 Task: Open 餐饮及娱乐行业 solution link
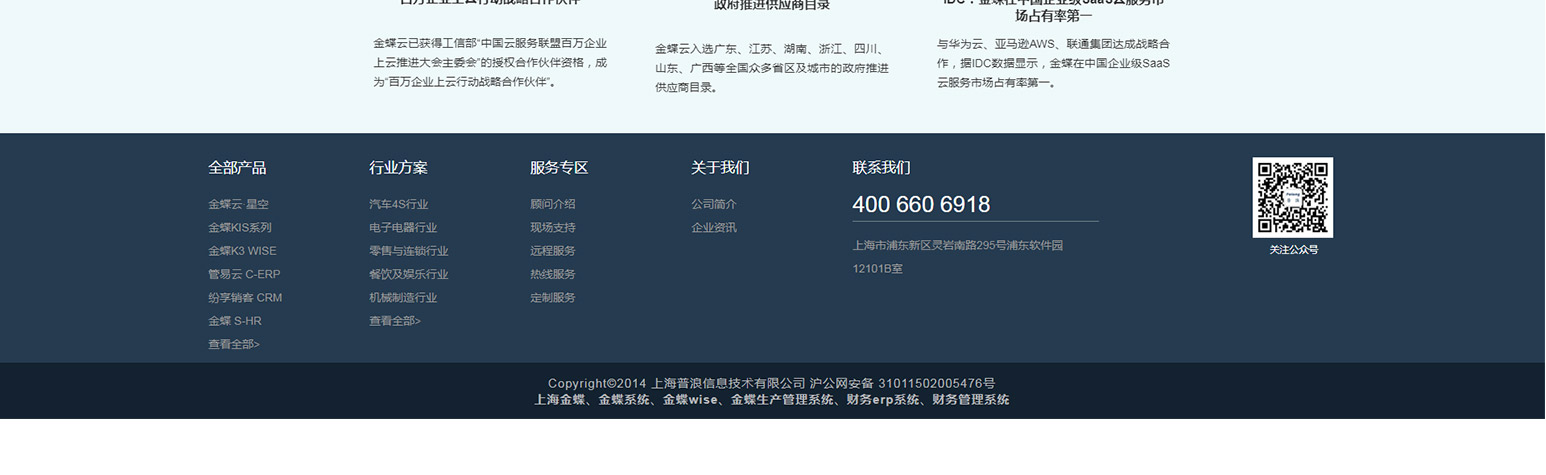point(409,274)
